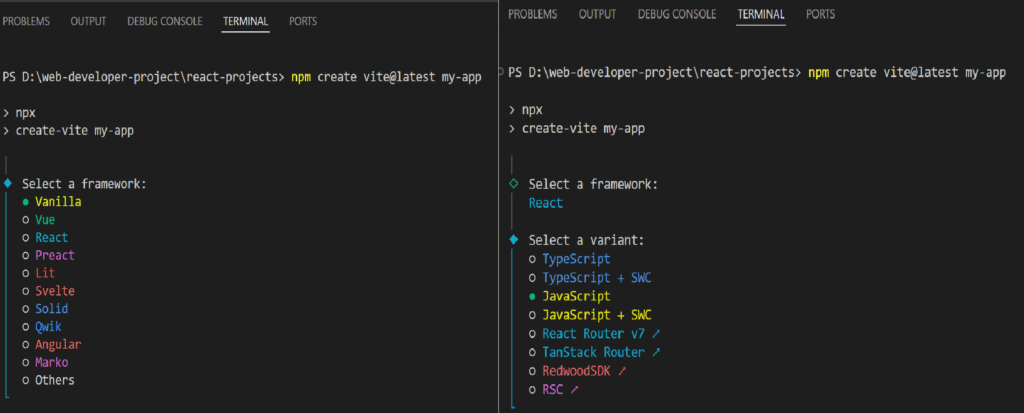This screenshot has height=413, width=1024.
Task: Open PORTS tab in left panel
Action: tap(303, 22)
